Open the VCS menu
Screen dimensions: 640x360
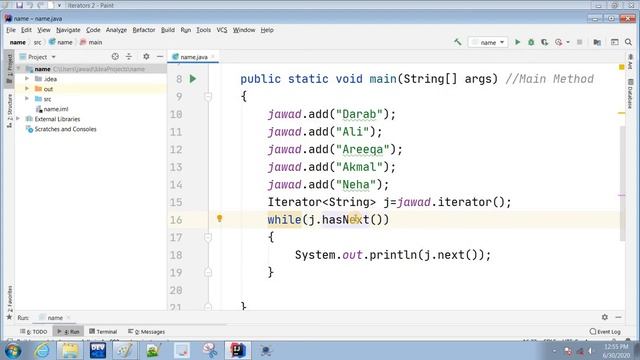click(222, 30)
